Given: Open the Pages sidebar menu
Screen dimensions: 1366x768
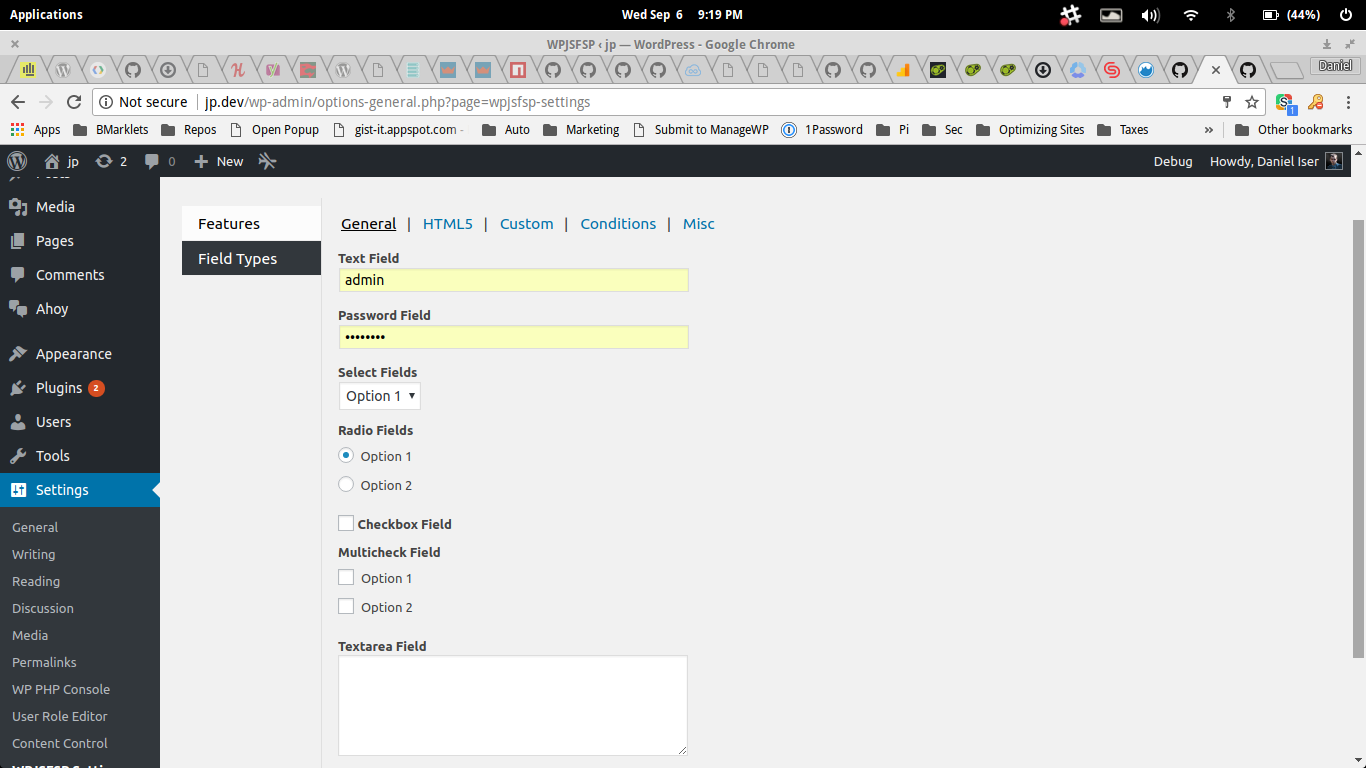Looking at the screenshot, I should point(80,241).
